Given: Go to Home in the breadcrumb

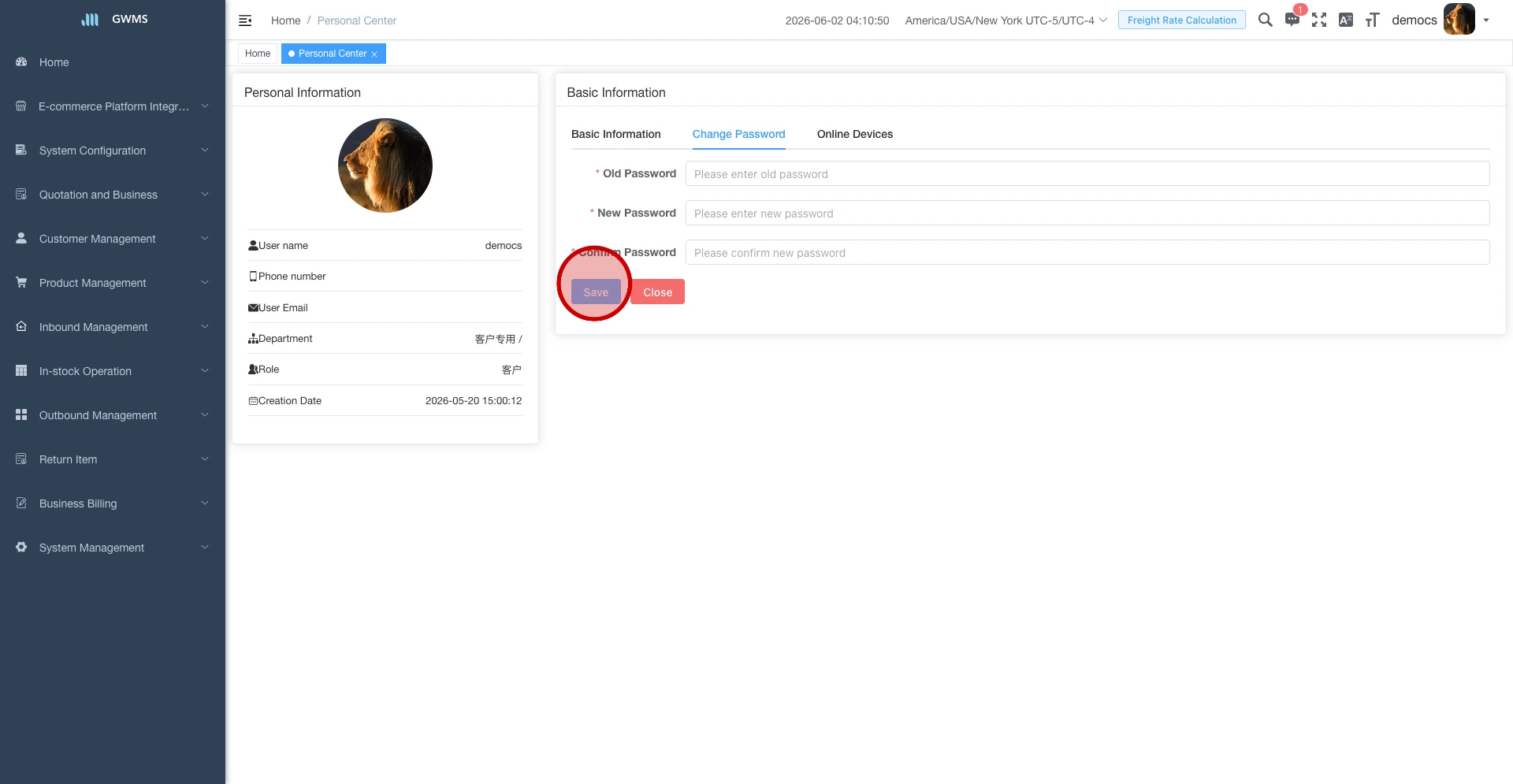Looking at the screenshot, I should click(x=285, y=20).
